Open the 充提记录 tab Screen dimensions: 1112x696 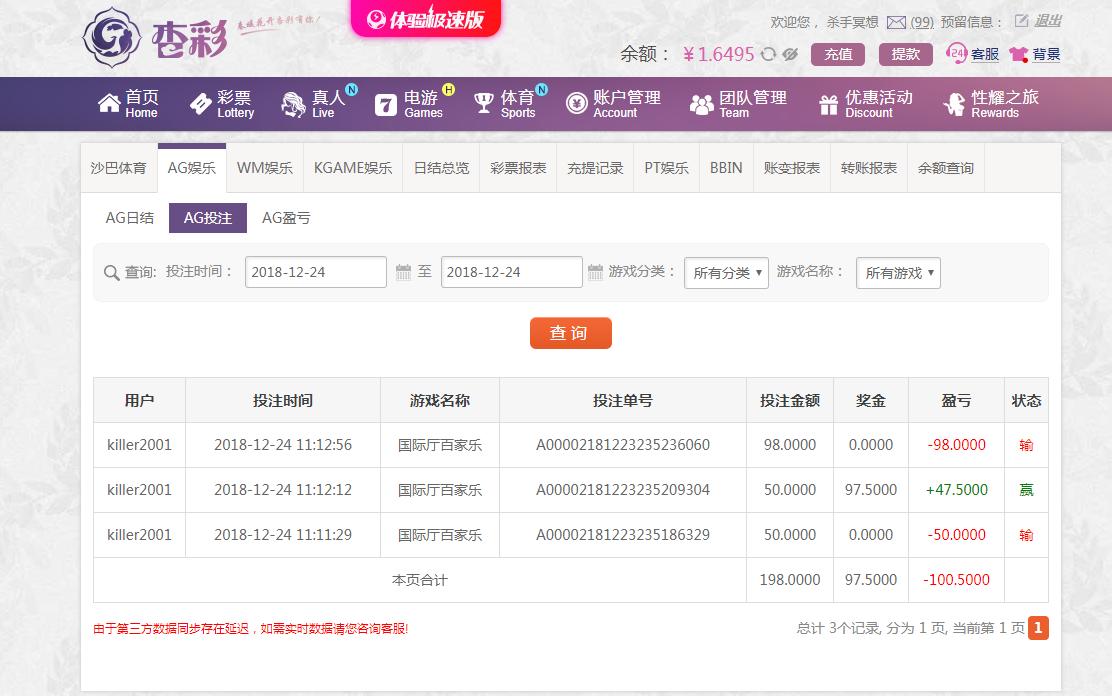(595, 168)
